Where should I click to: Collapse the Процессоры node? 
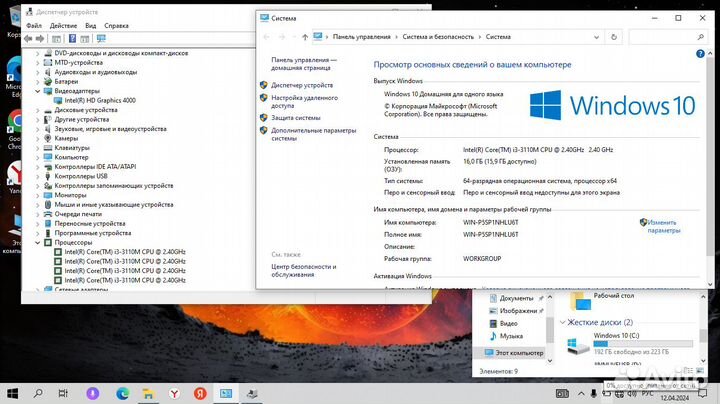[x=38, y=242]
